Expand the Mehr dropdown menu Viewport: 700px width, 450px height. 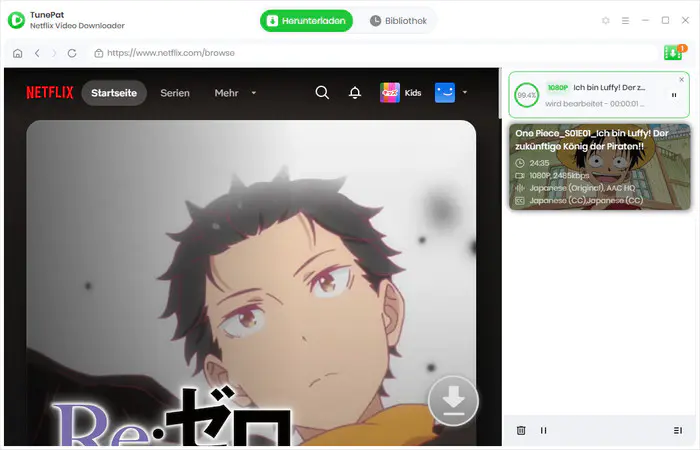(235, 93)
